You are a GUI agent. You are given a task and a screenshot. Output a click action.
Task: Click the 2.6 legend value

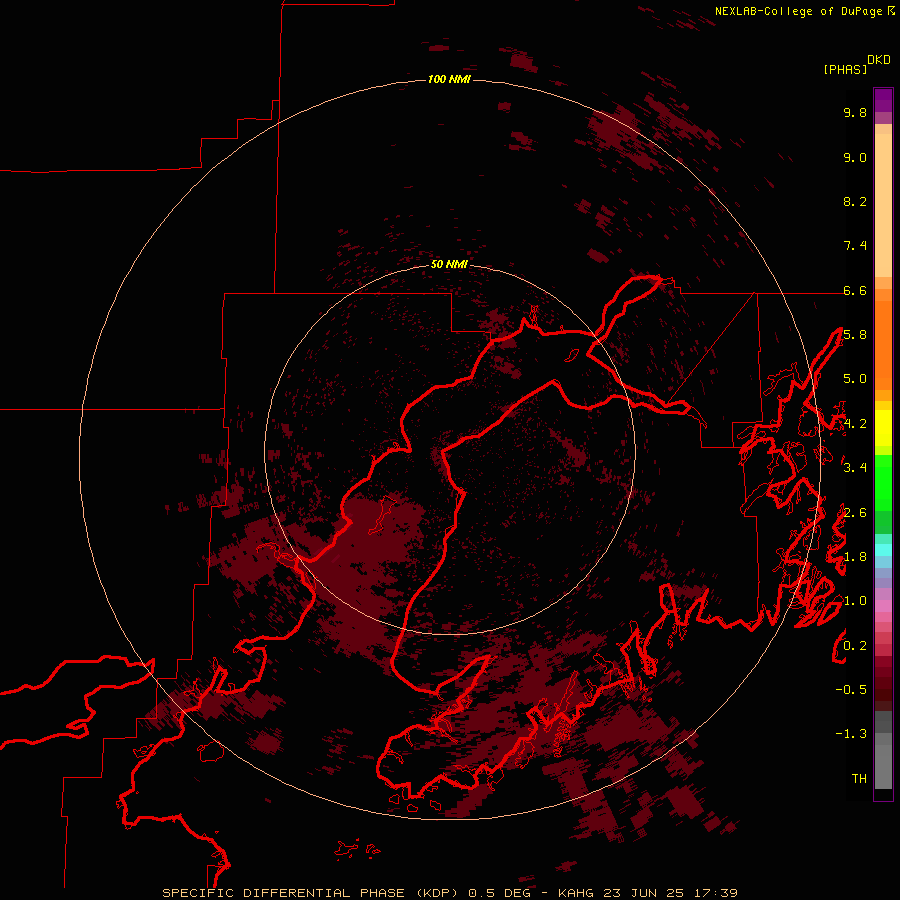tap(855, 513)
